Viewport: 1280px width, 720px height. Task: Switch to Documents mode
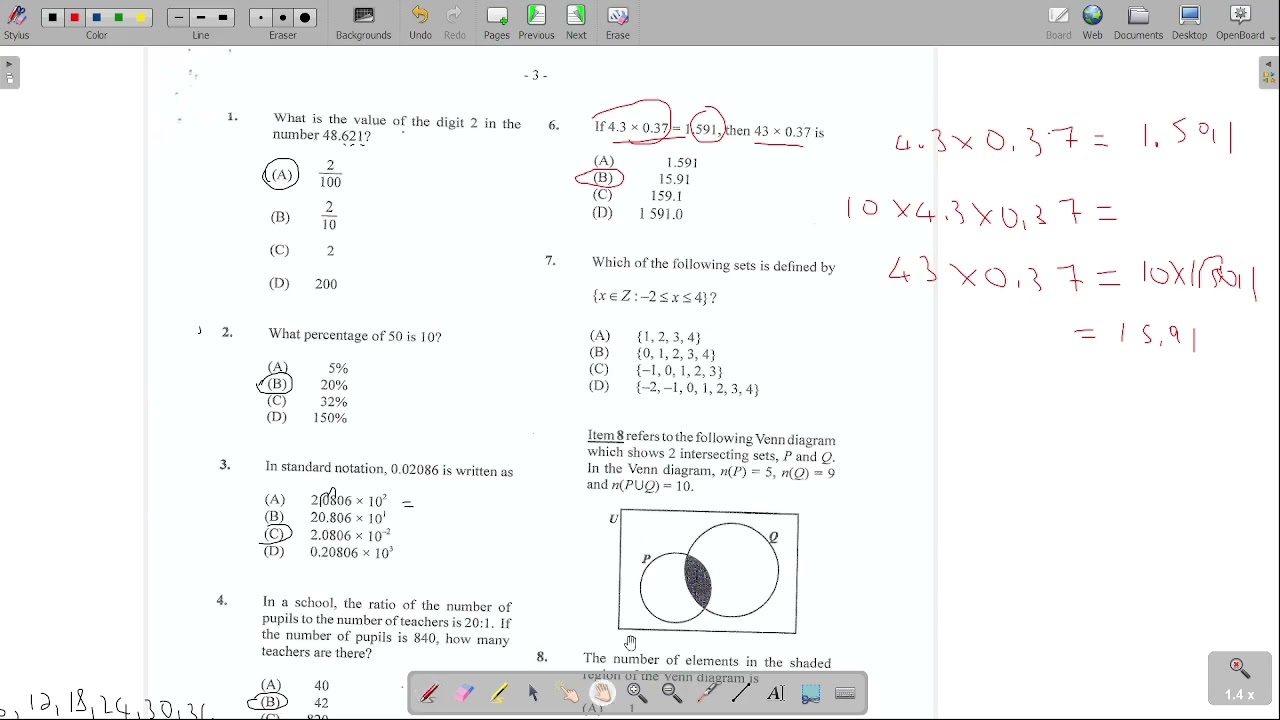click(1138, 22)
